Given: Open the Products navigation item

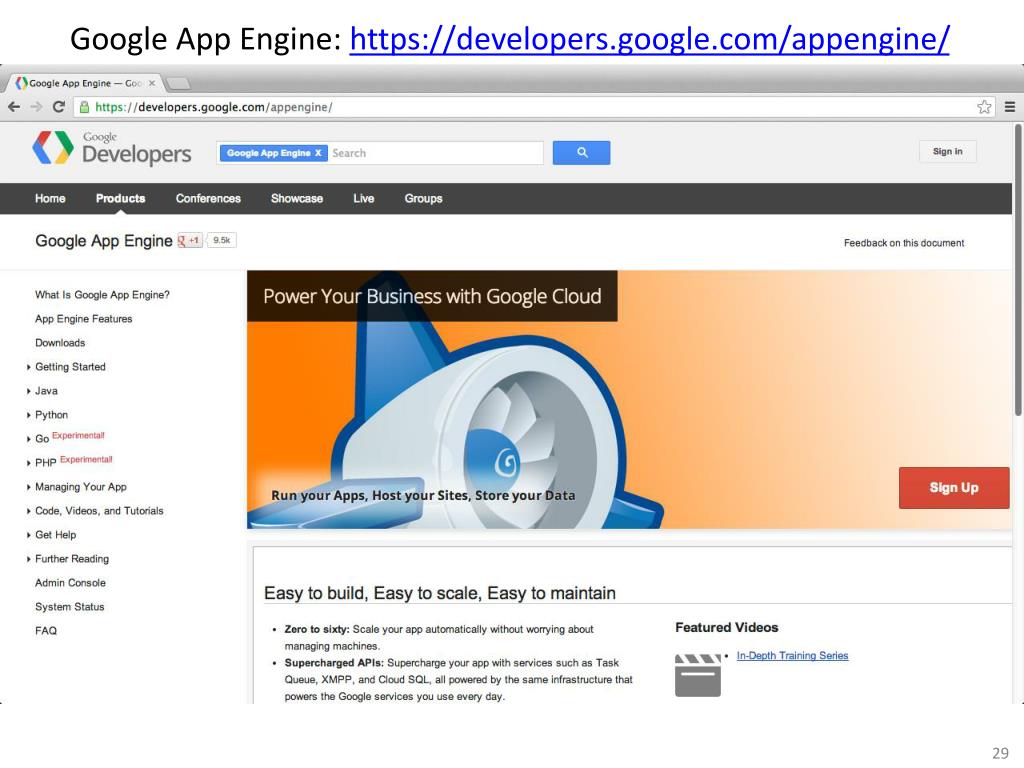Looking at the screenshot, I should 120,199.
